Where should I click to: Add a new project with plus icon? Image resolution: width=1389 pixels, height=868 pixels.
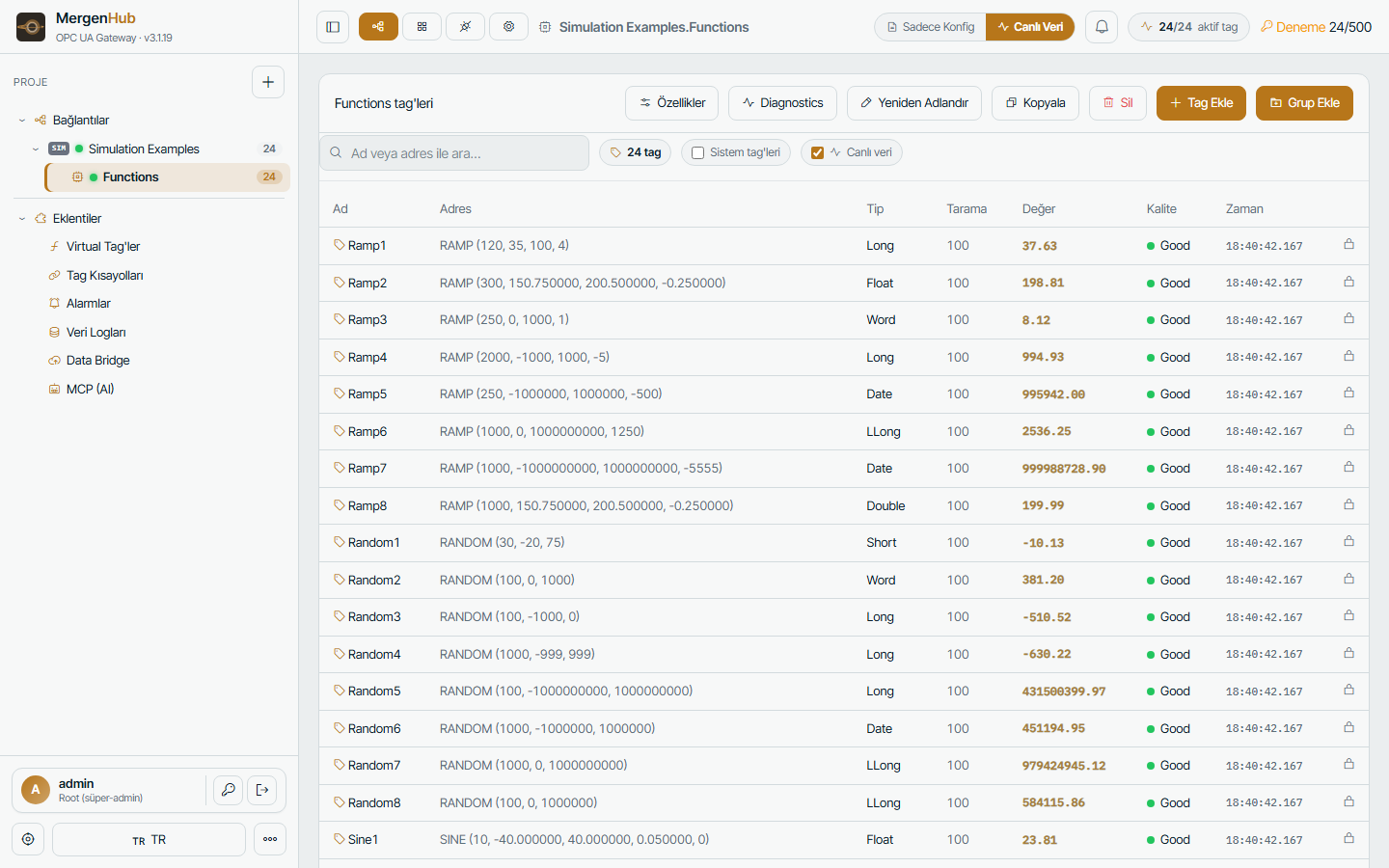(268, 82)
